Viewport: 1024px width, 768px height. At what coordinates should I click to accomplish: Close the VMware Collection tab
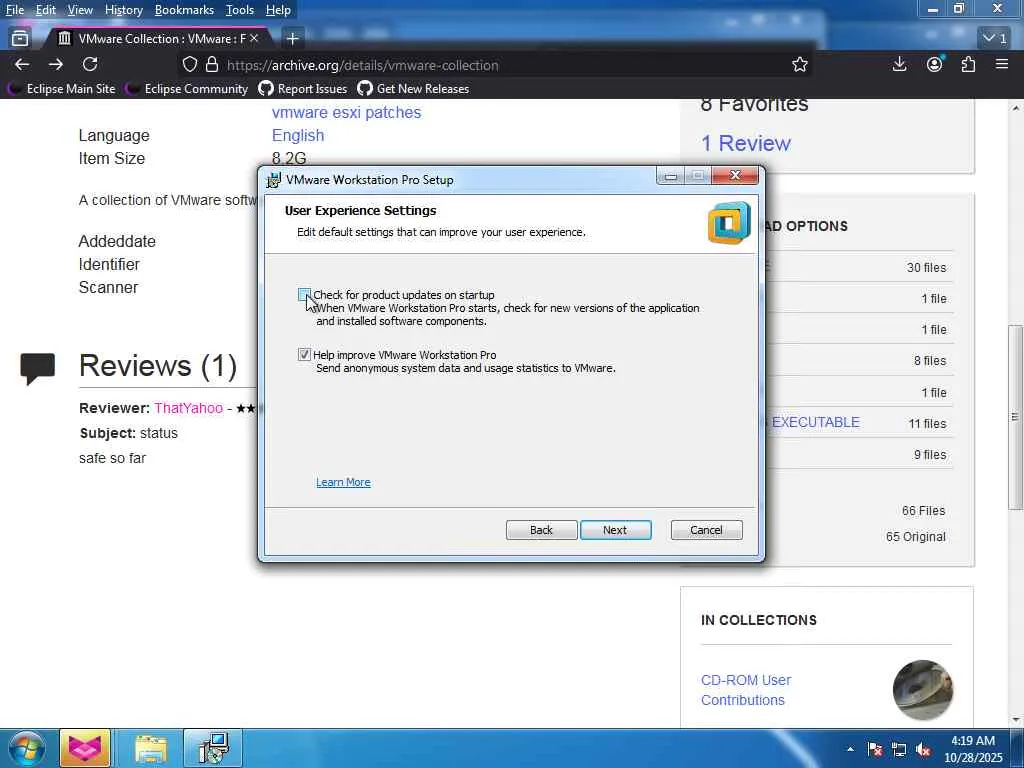click(254, 39)
